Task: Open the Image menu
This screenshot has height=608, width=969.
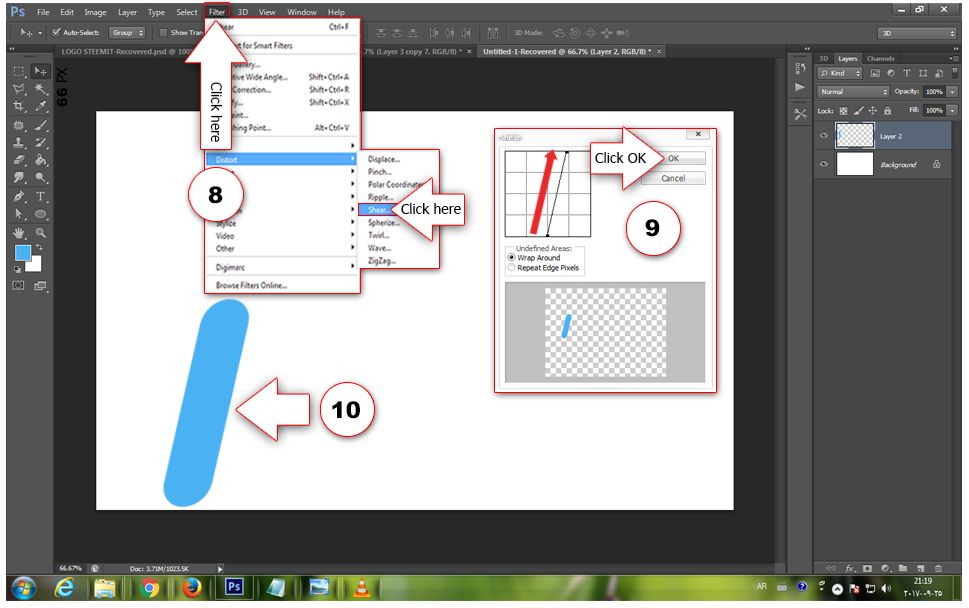Action: pos(95,12)
